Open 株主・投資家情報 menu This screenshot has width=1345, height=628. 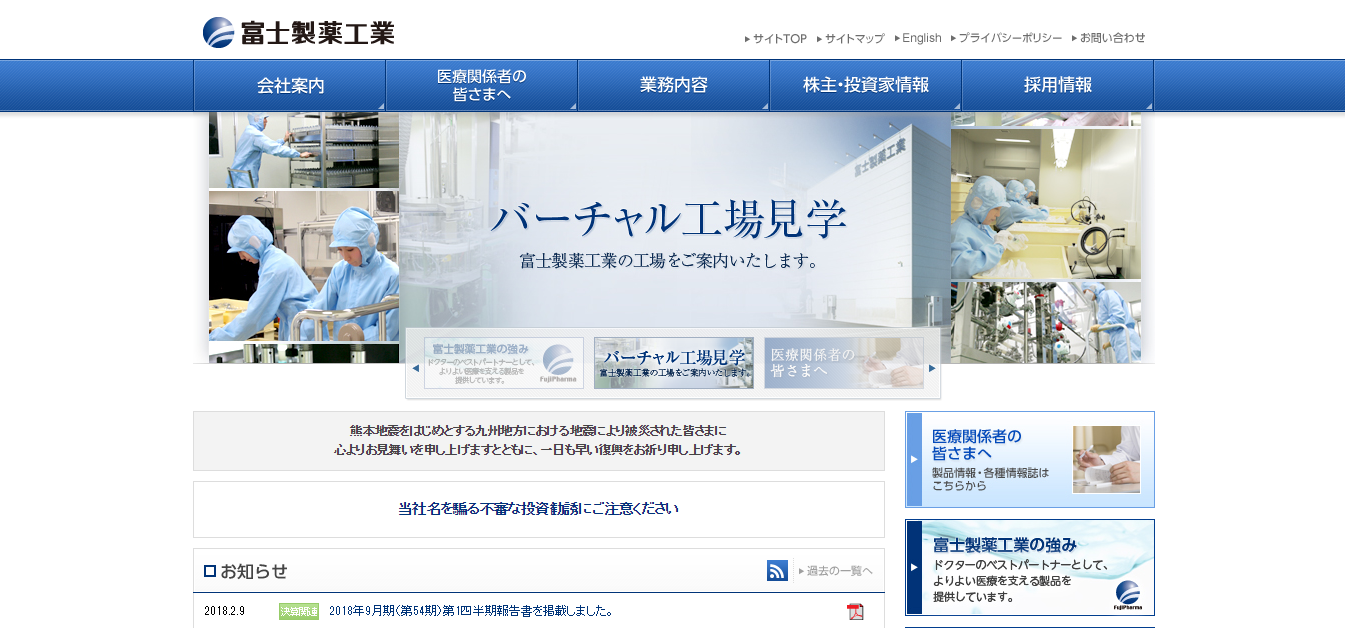(866, 85)
